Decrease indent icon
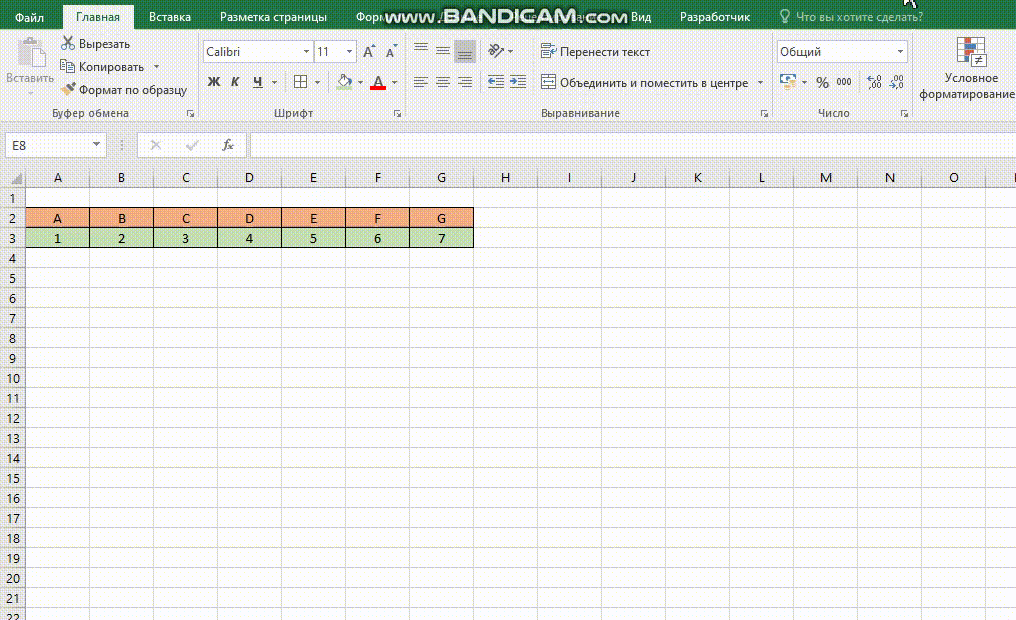Viewport: 1016px width, 620px height. (x=496, y=82)
